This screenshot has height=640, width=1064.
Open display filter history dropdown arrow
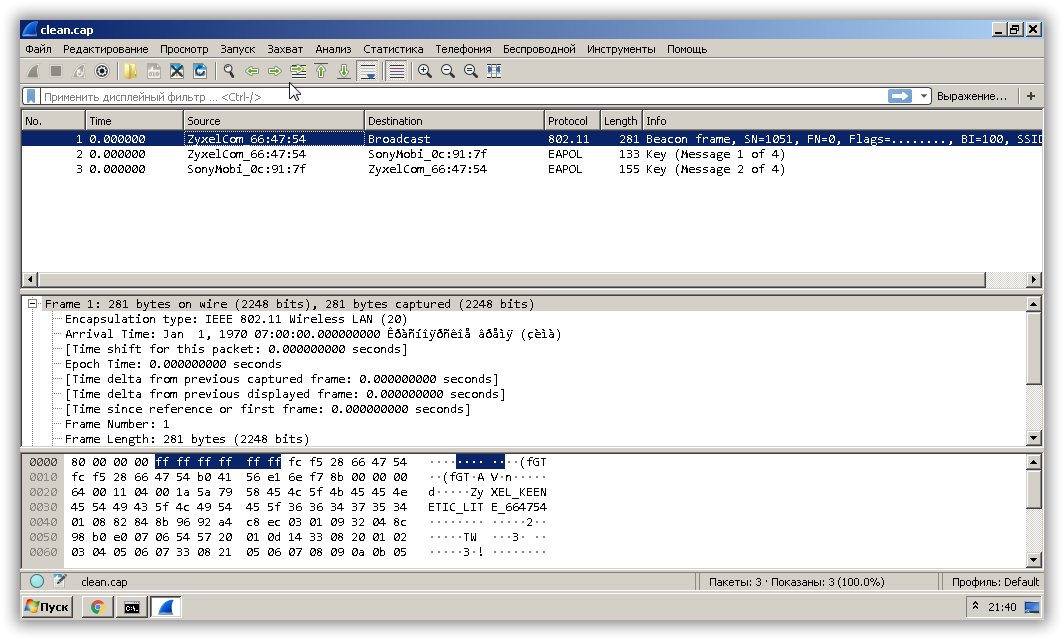924,96
